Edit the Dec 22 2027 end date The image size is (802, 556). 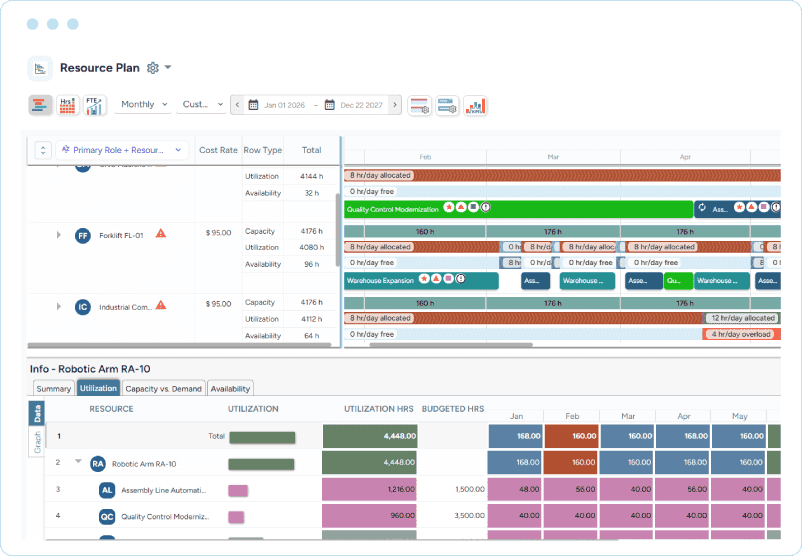click(x=362, y=105)
